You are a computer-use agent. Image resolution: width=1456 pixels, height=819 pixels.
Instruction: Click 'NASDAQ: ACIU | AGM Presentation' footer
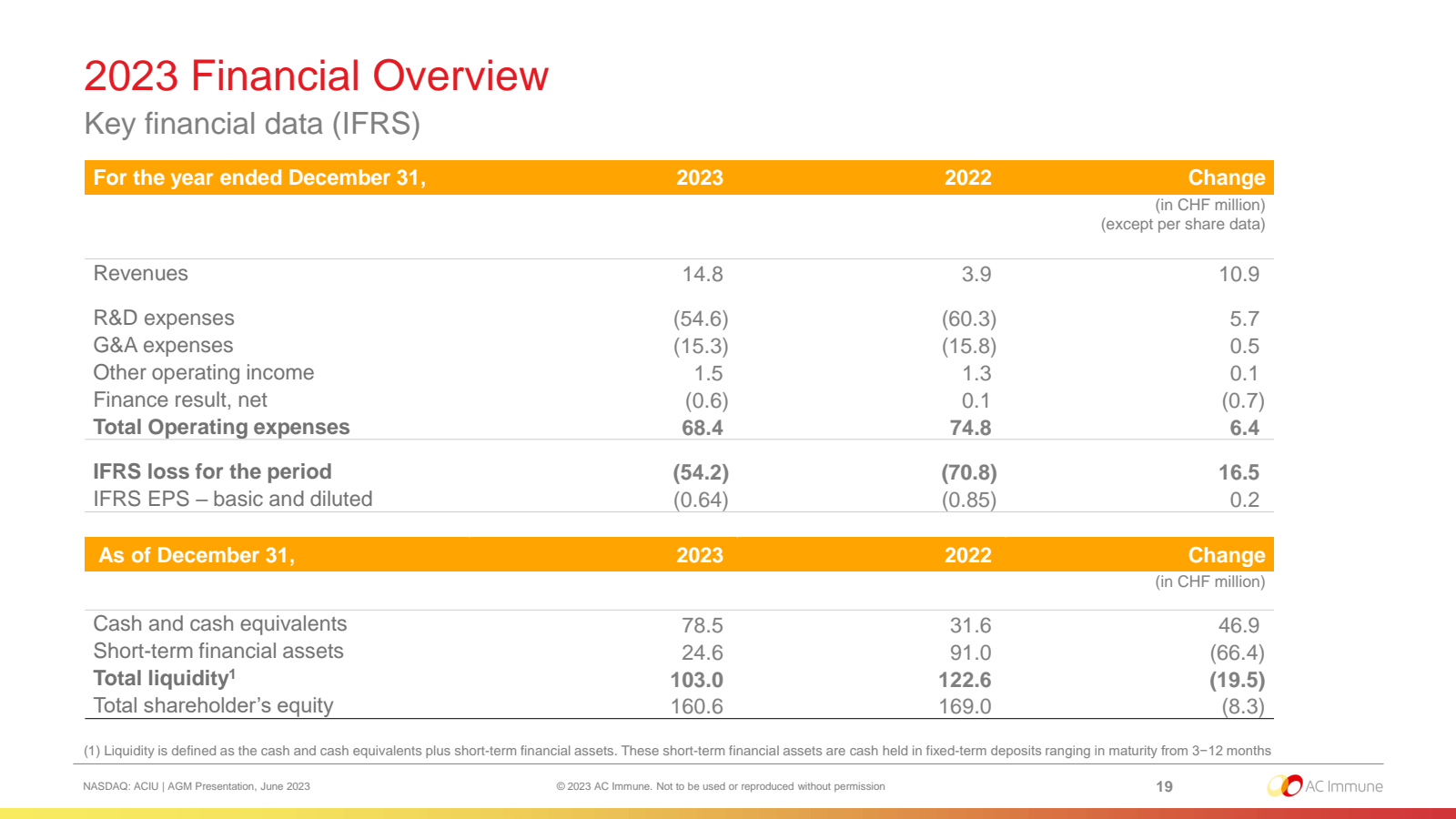tap(197, 786)
